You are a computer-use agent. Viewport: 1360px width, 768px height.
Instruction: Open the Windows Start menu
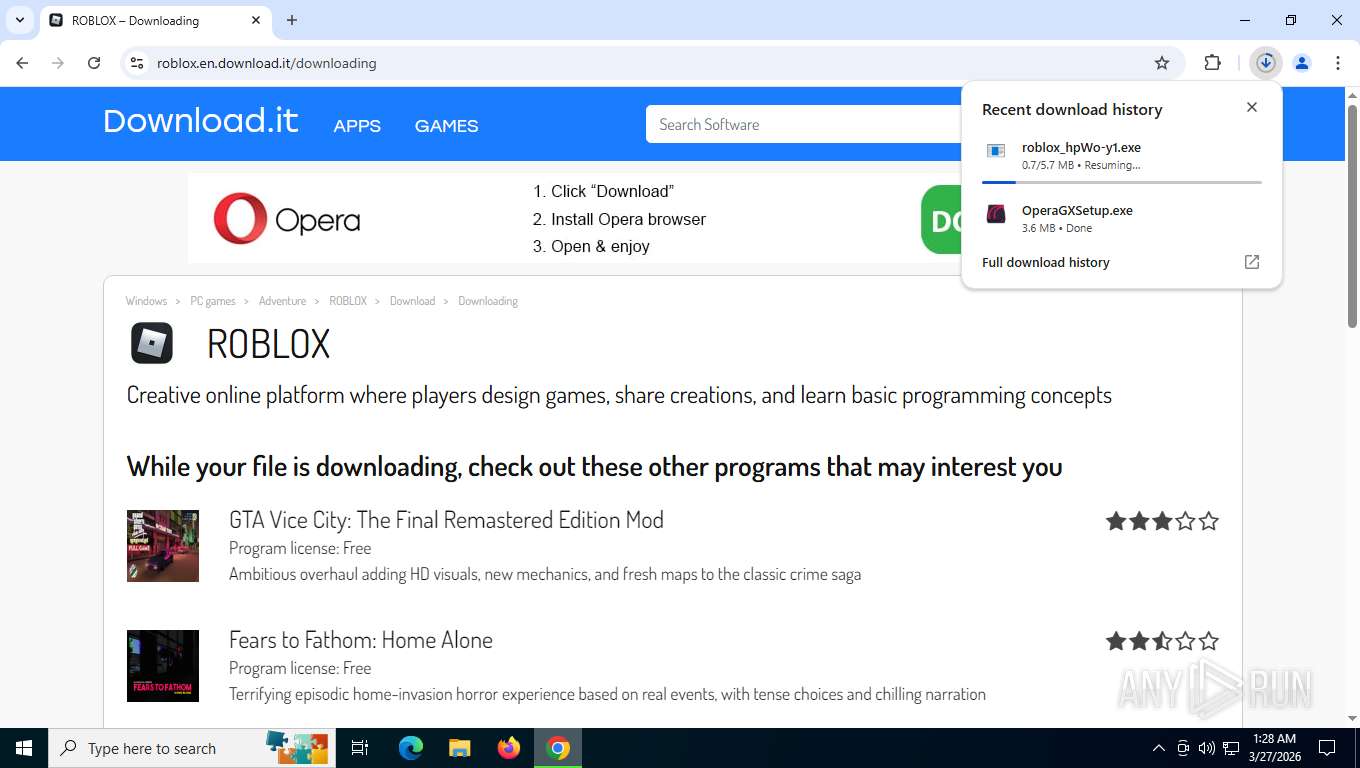coord(24,748)
